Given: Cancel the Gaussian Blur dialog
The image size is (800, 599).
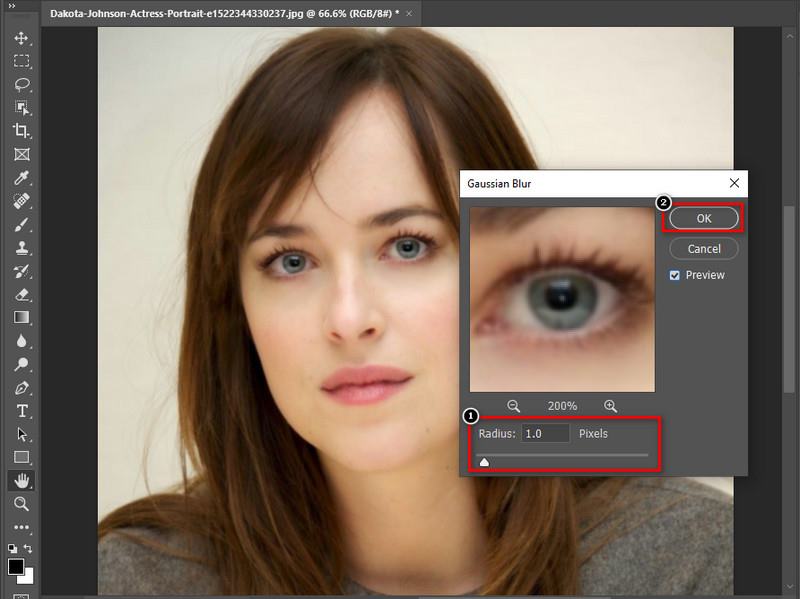Looking at the screenshot, I should [x=704, y=249].
